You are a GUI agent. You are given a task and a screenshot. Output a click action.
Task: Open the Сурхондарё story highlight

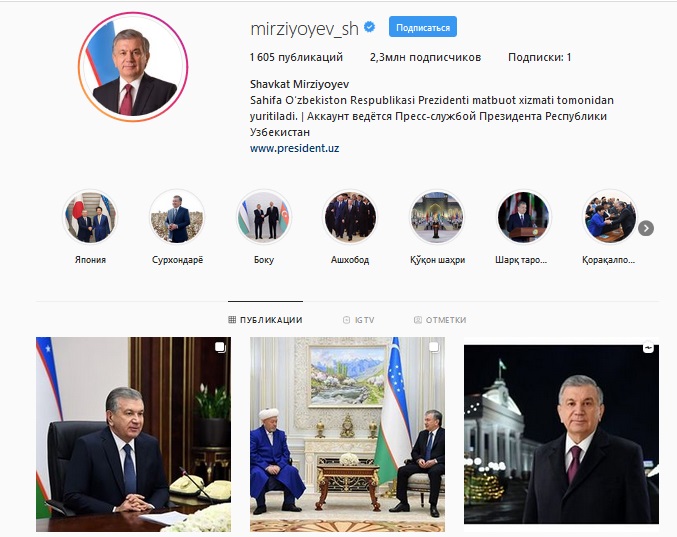click(x=177, y=217)
